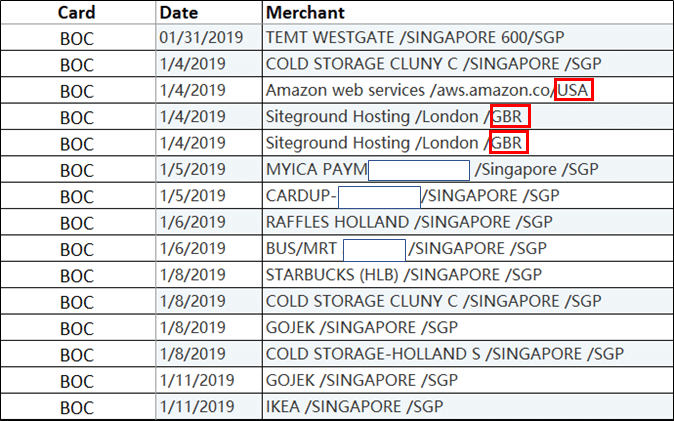Click the blank box after MYICA PAYM
The width and height of the screenshot is (674, 421).
click(419, 169)
